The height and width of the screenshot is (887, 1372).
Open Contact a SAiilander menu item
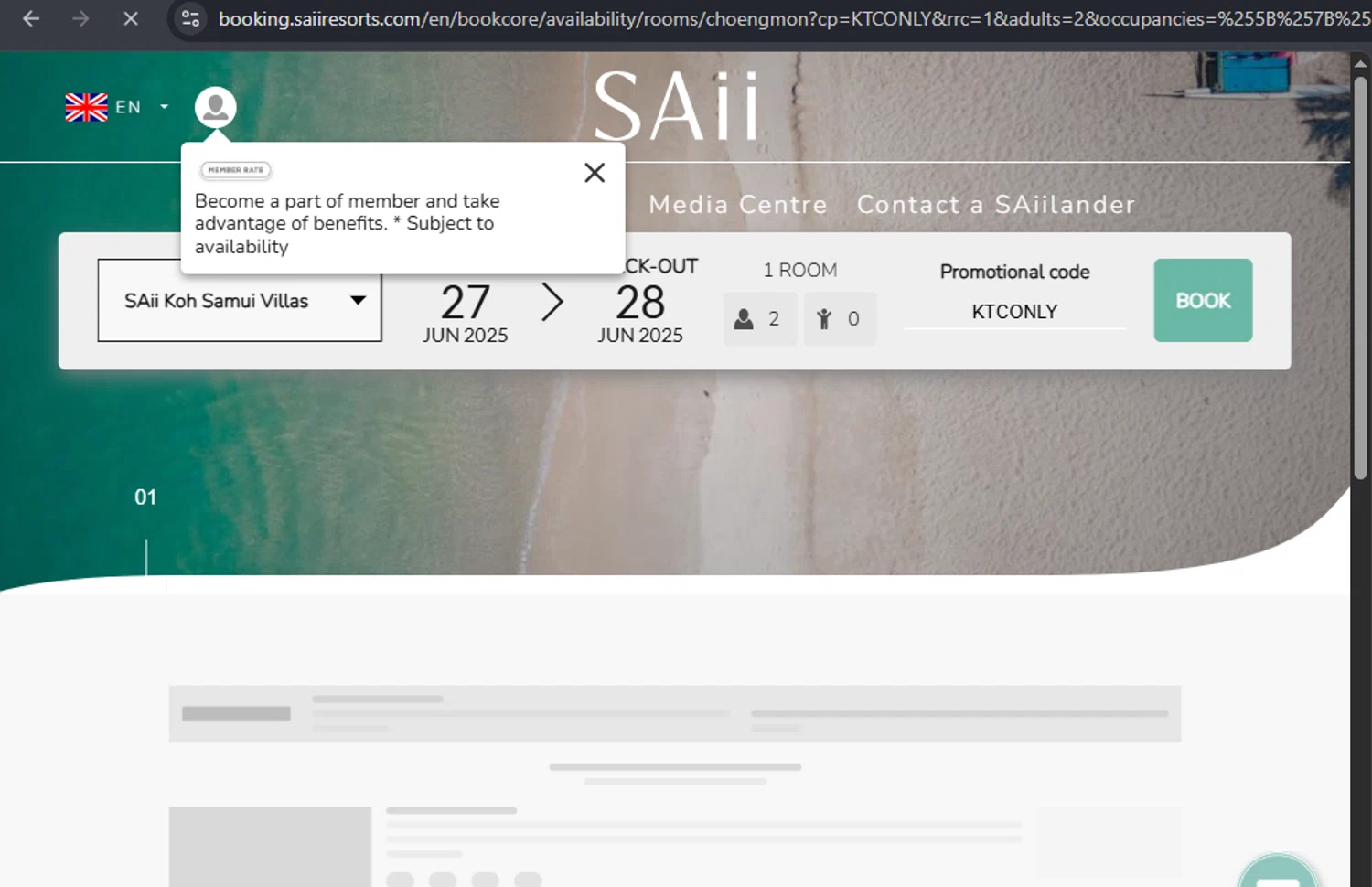[995, 205]
